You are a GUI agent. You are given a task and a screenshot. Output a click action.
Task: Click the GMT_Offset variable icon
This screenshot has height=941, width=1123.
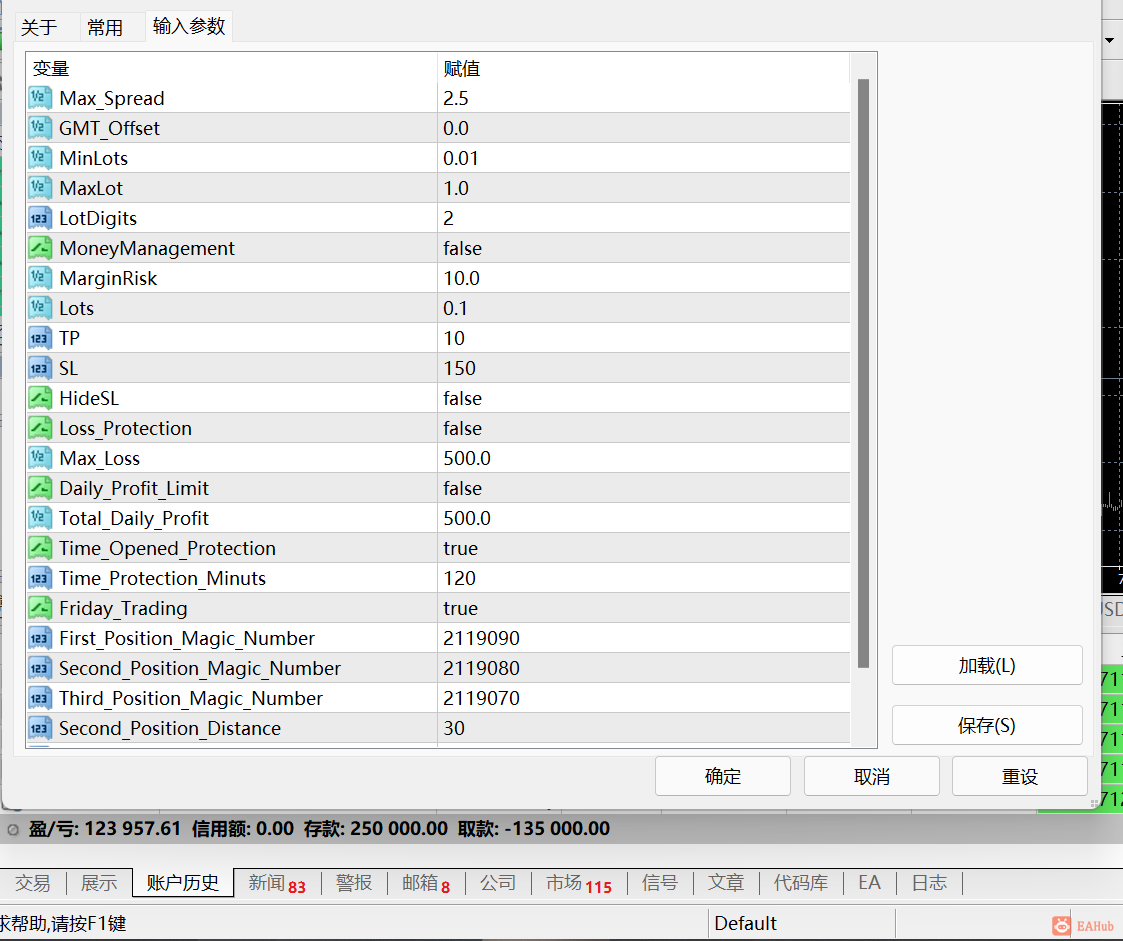tap(40, 127)
